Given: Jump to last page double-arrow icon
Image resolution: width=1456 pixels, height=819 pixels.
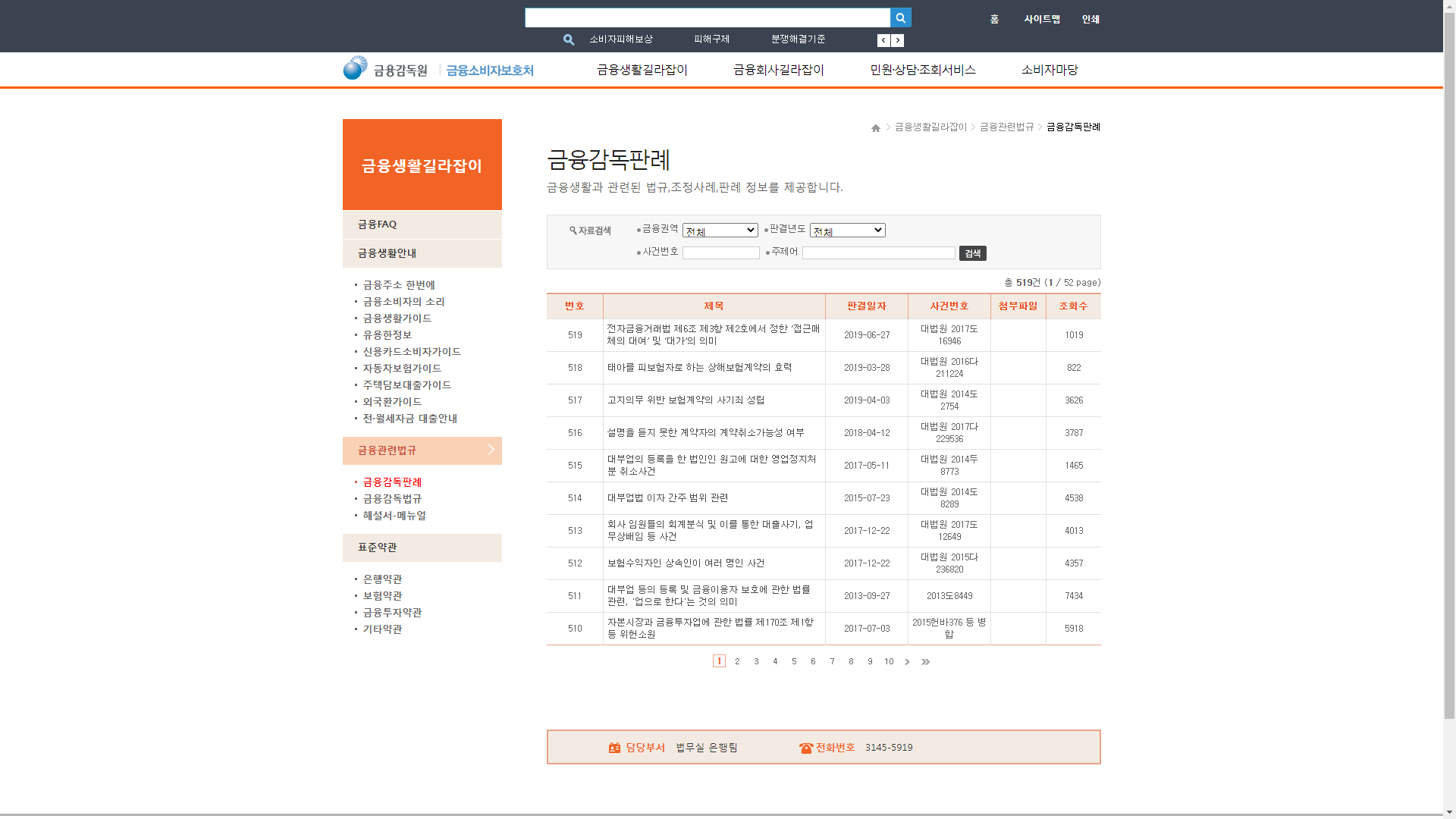Looking at the screenshot, I should 925,662.
